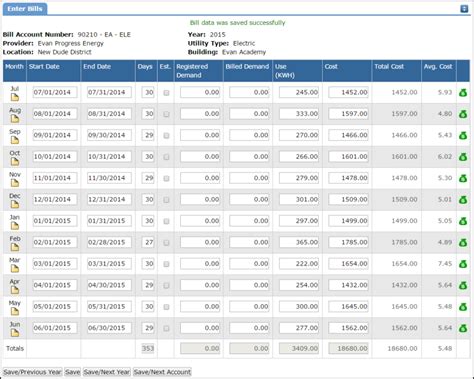Image resolution: width=474 pixels, height=379 pixels.
Task: Open the note icon for Sep
Action: pyautogui.click(x=15, y=140)
